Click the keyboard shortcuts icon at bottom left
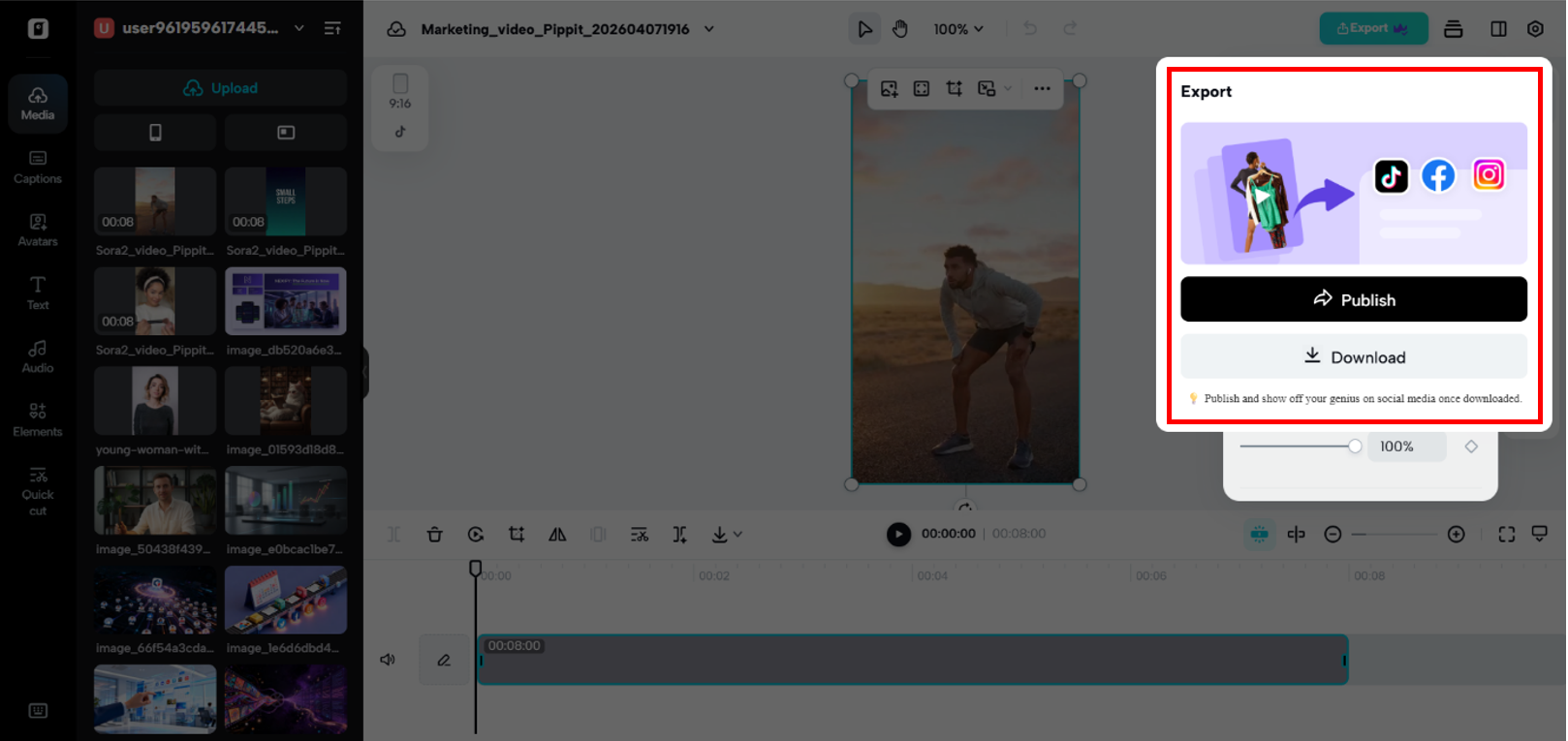 [x=38, y=711]
